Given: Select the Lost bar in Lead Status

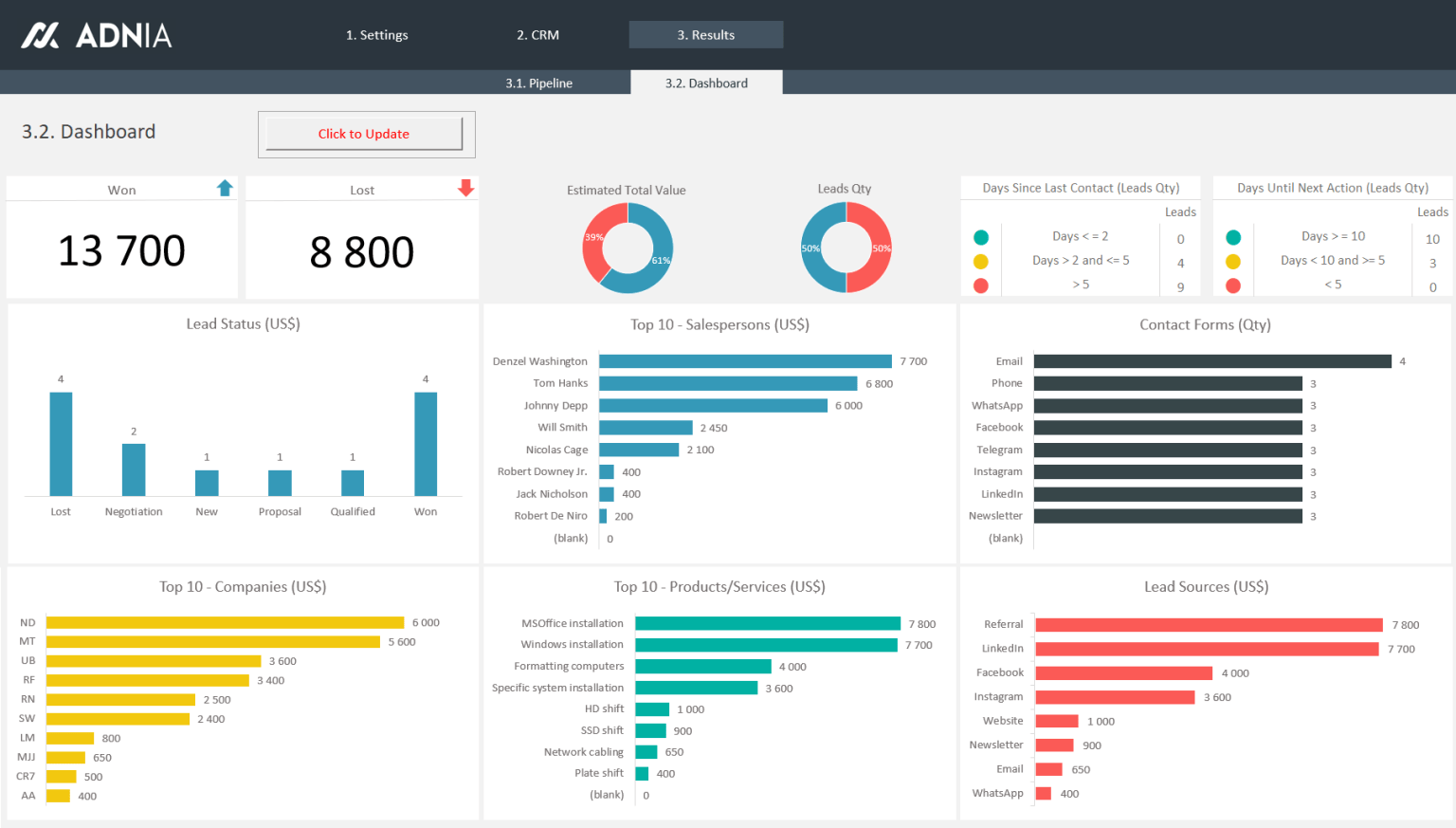Looking at the screenshot, I should 61,444.
